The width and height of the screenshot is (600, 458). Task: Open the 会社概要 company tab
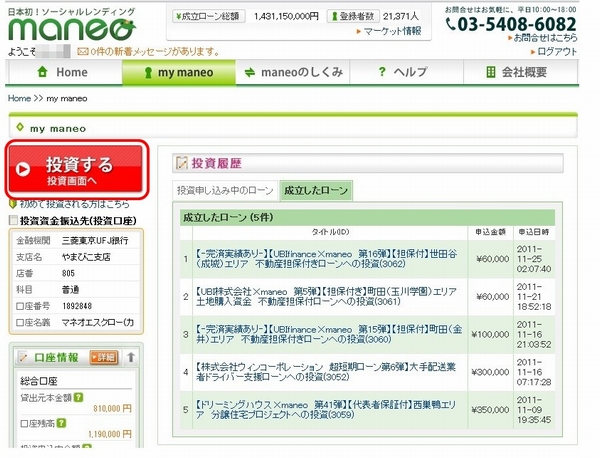520,72
